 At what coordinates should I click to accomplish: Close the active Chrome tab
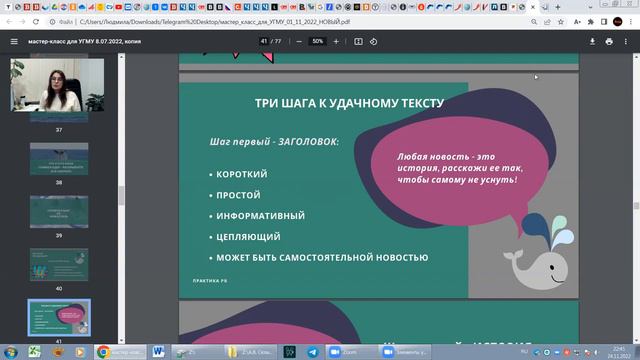point(533,7)
